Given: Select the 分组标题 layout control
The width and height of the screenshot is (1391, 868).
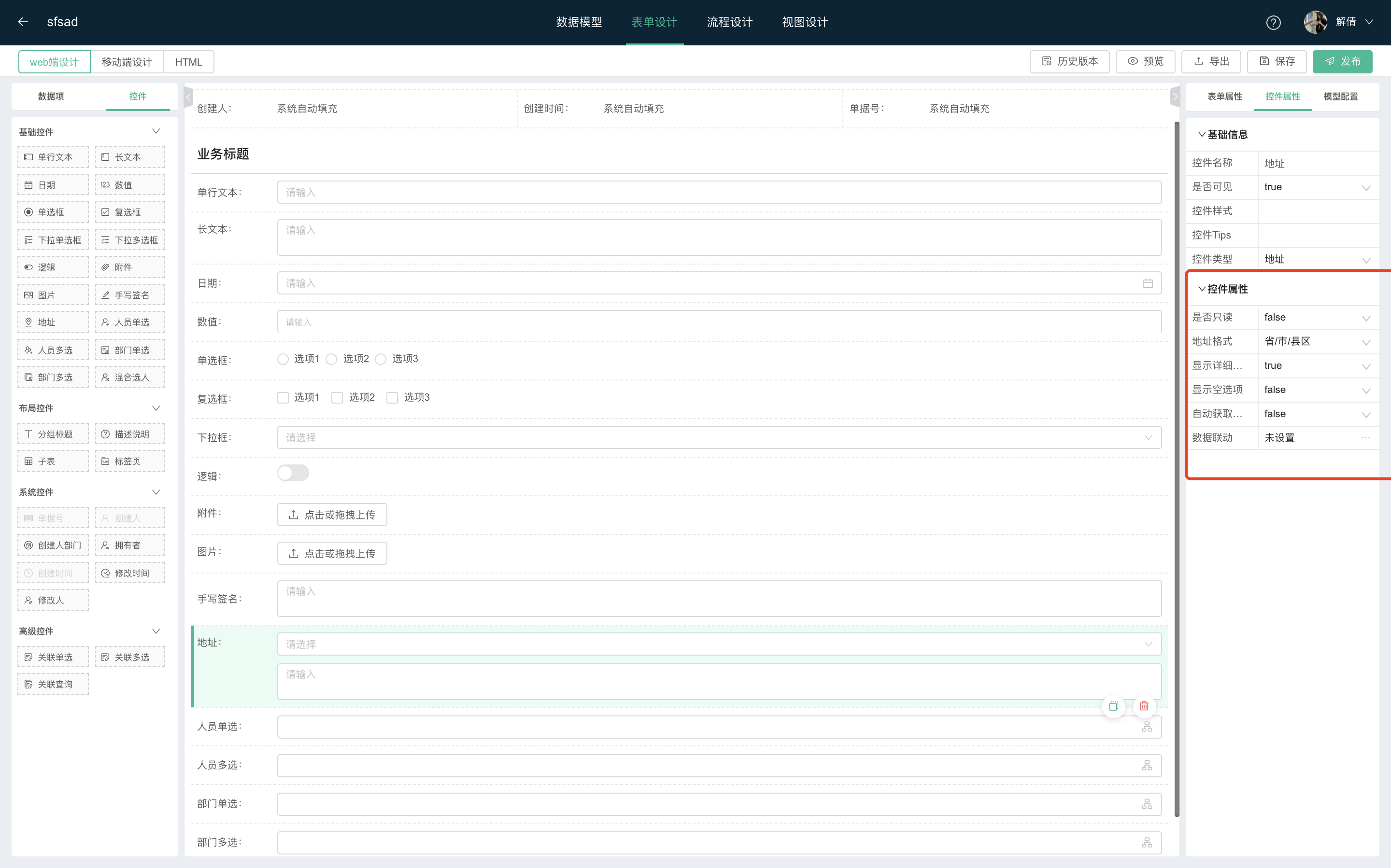Looking at the screenshot, I should [53, 434].
